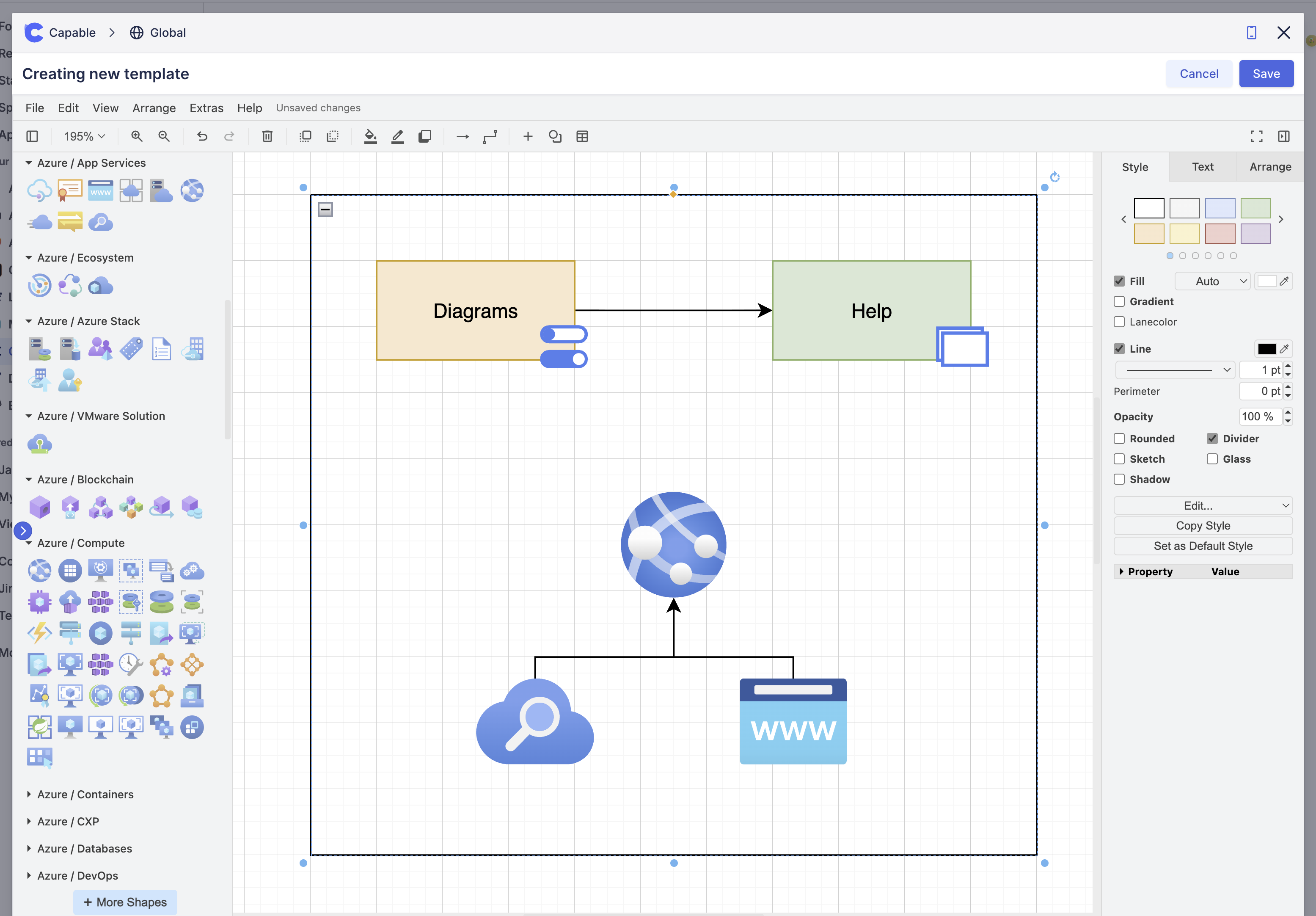Viewport: 1316px width, 916px height.
Task: Enable the Rounded checkbox
Action: (1119, 439)
